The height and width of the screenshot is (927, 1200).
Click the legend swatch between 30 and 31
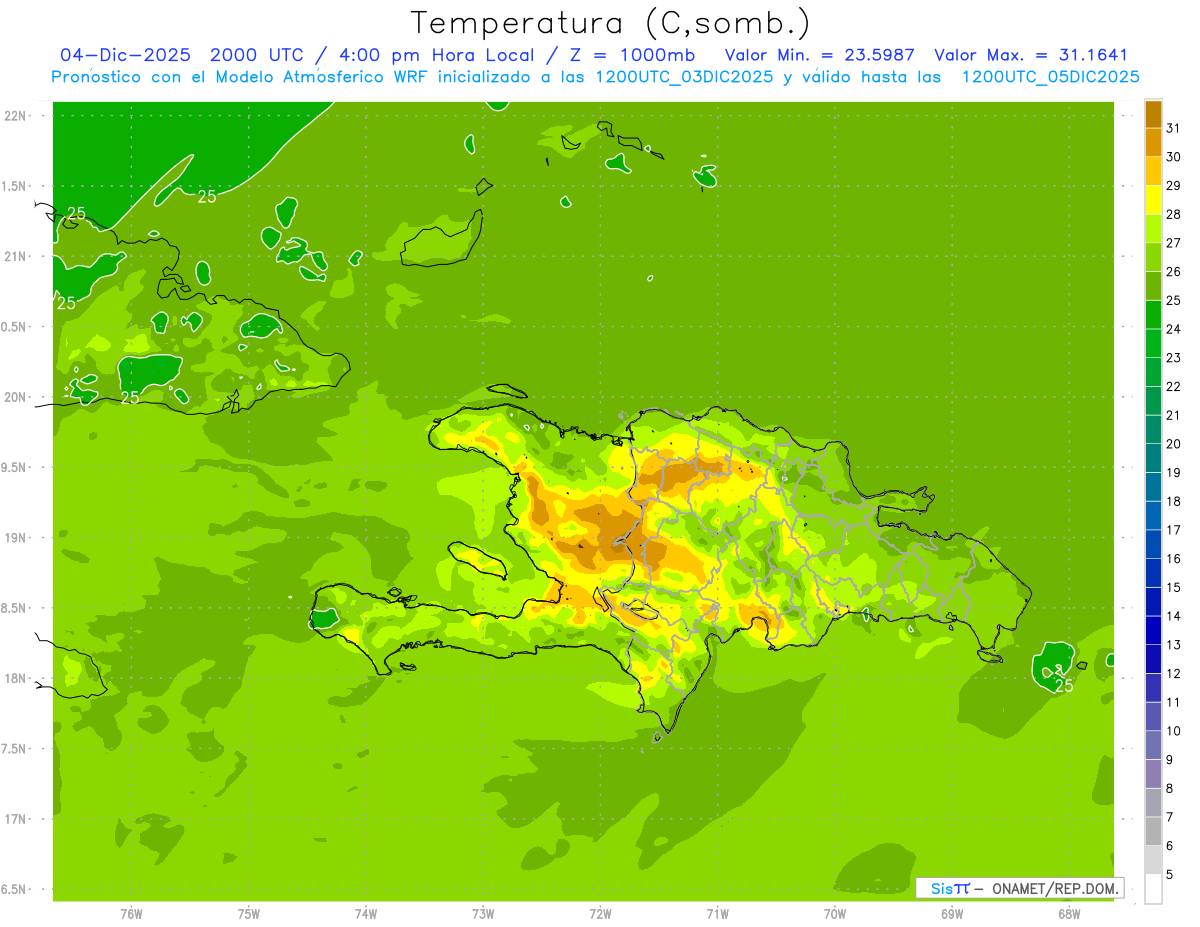pos(1153,142)
